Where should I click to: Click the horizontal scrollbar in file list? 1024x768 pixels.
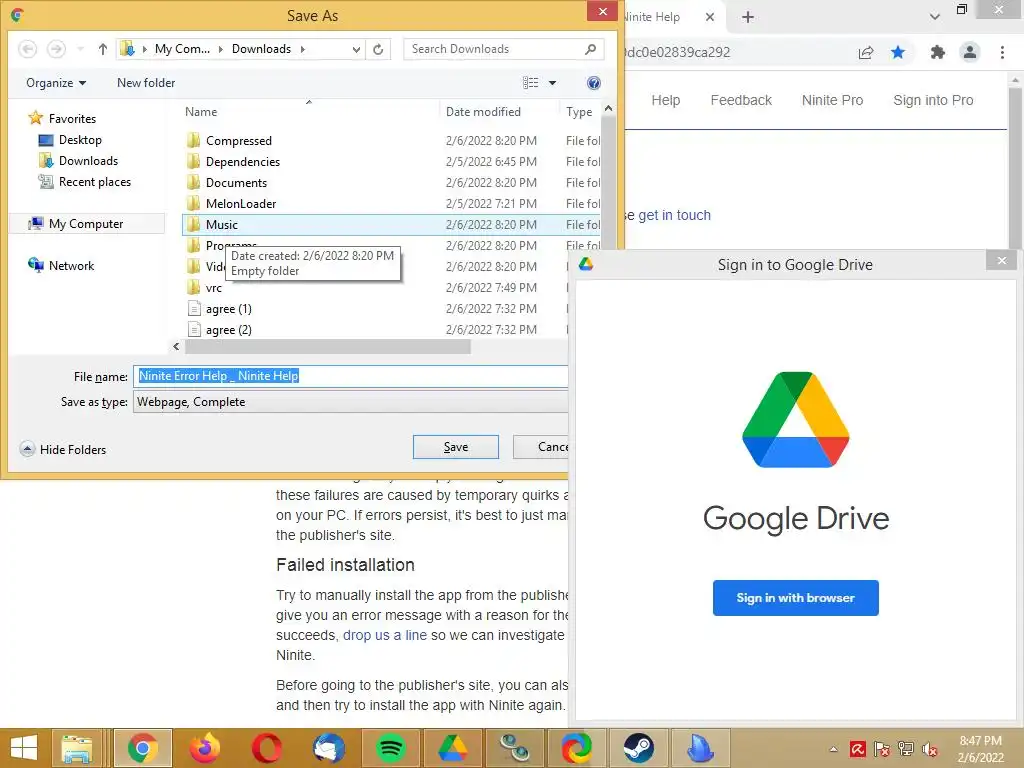tap(327, 347)
